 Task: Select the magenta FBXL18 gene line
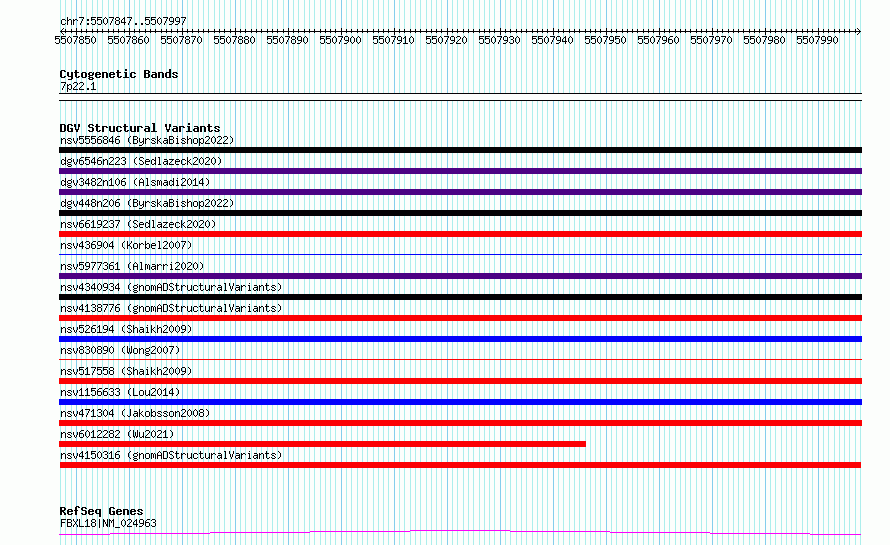(460, 532)
